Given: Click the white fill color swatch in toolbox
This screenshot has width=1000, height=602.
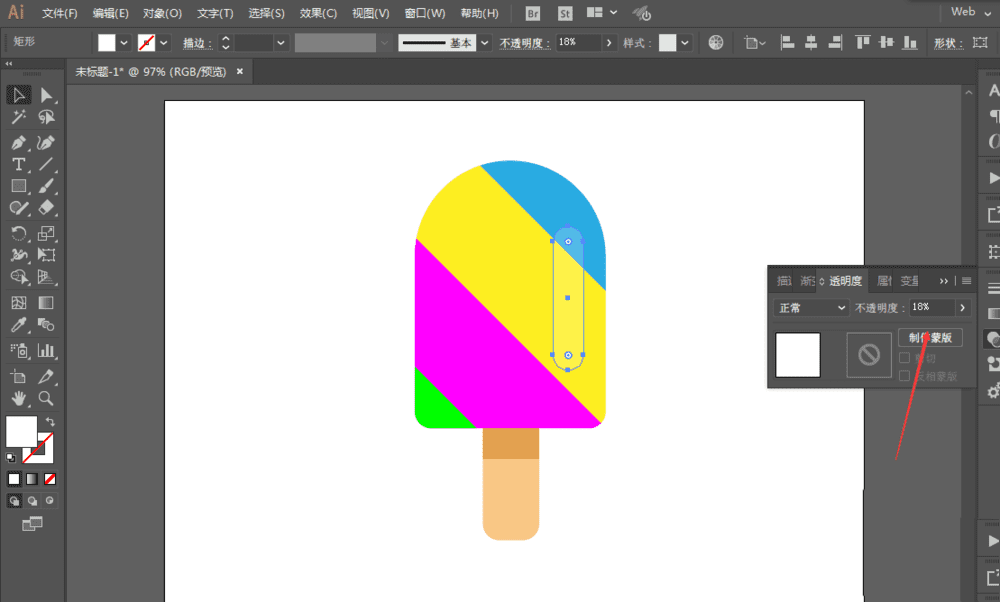Looking at the screenshot, I should [21, 431].
